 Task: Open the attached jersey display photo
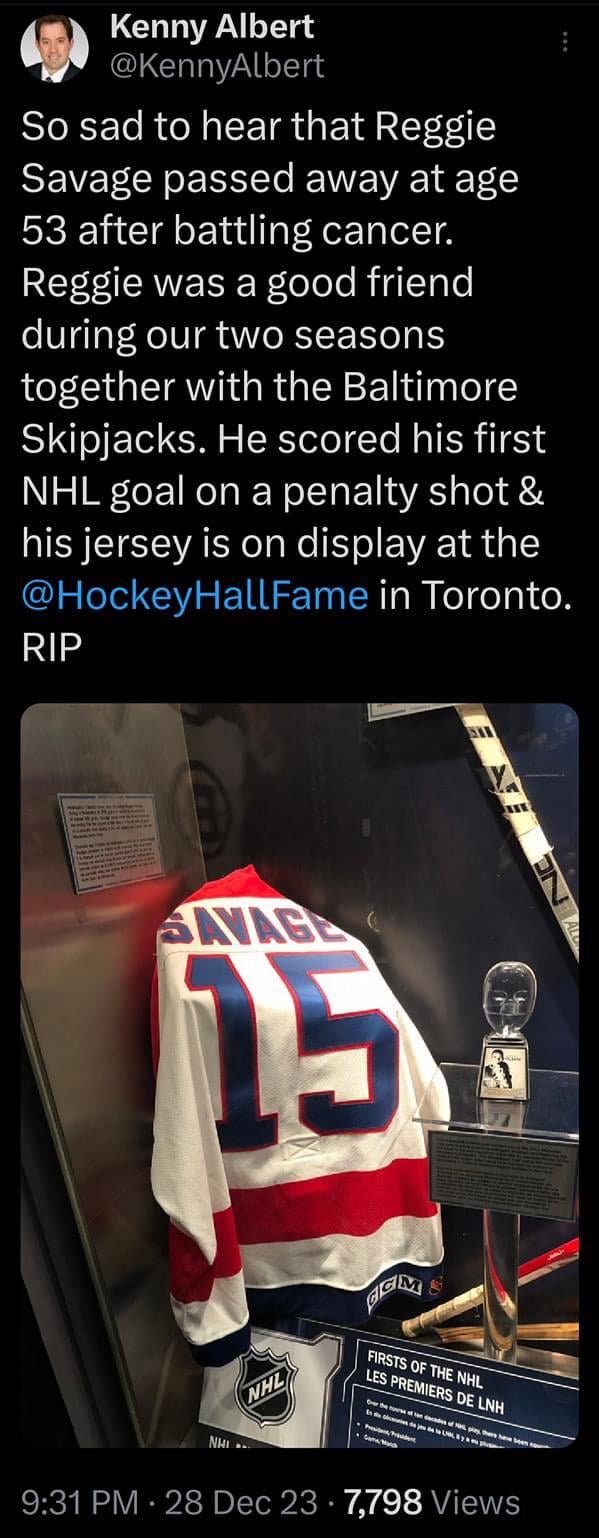(300, 1080)
